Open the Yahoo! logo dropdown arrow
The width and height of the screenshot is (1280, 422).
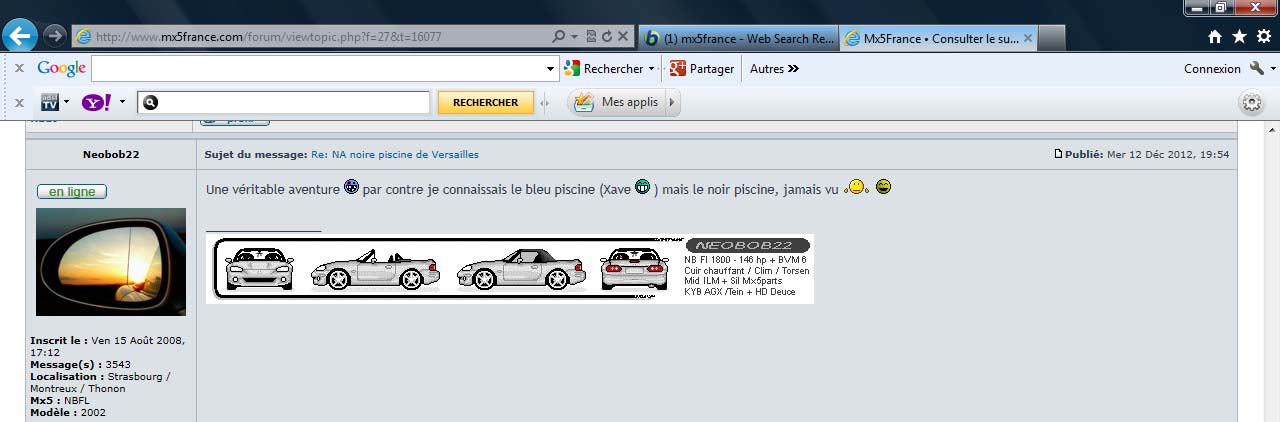[x=122, y=102]
